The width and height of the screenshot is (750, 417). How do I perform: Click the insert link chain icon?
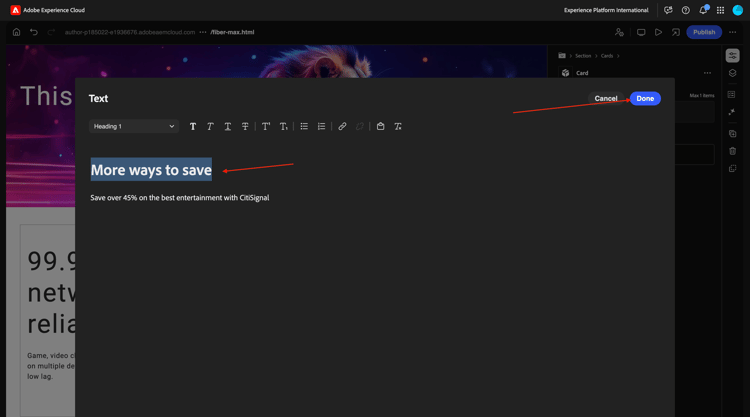(x=342, y=126)
